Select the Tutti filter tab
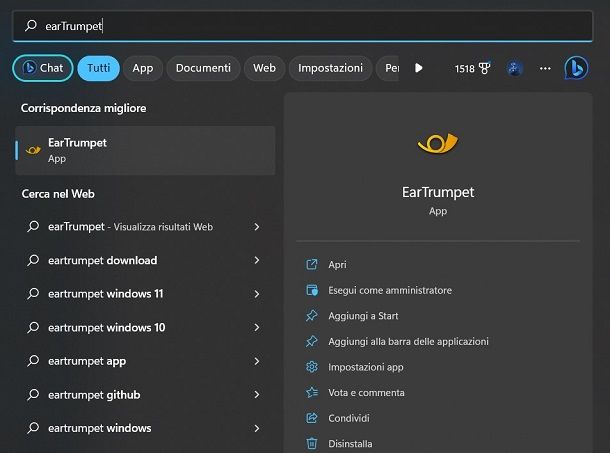The image size is (610, 453). 98,68
